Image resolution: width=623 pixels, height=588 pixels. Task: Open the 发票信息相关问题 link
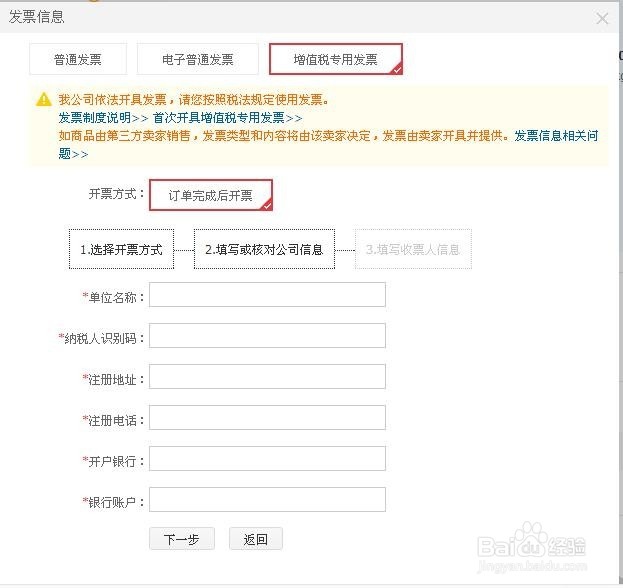pos(556,136)
